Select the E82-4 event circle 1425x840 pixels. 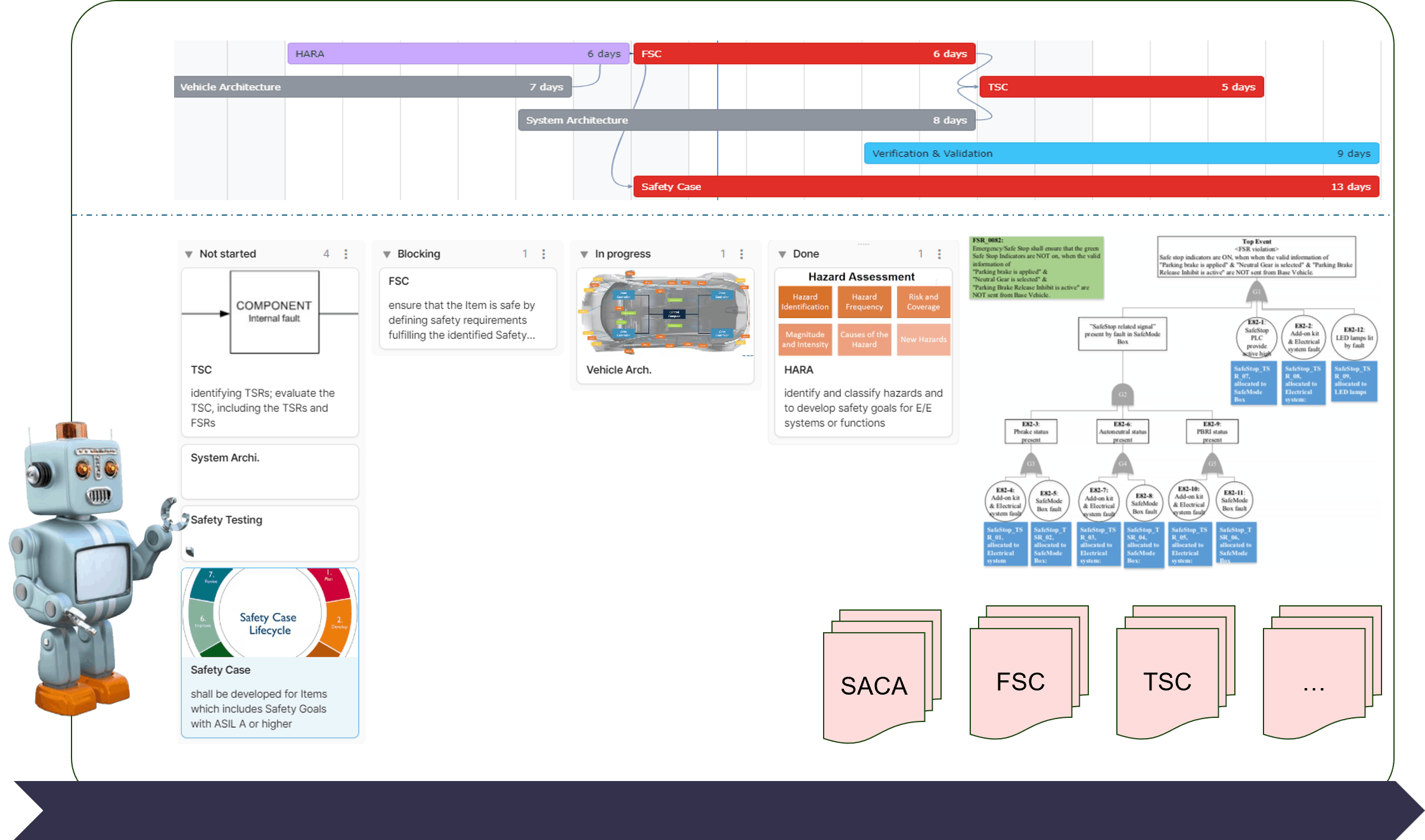click(x=1005, y=500)
